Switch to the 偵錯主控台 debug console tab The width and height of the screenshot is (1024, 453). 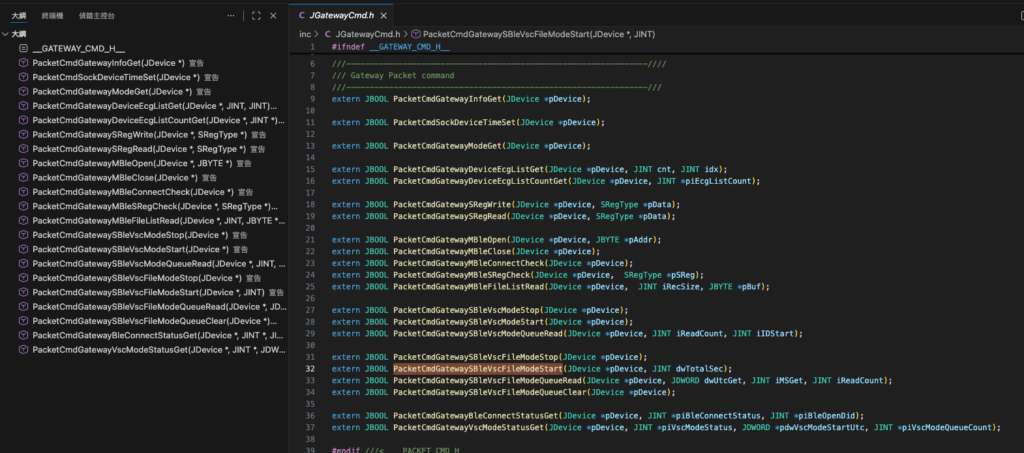[97, 16]
